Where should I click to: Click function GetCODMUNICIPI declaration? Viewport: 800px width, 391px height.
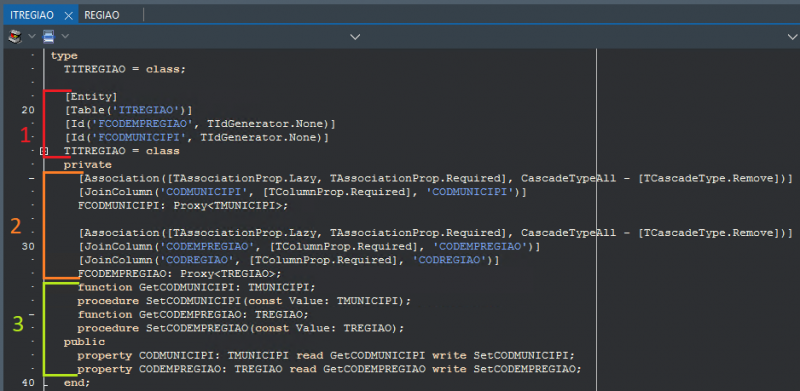[197, 287]
